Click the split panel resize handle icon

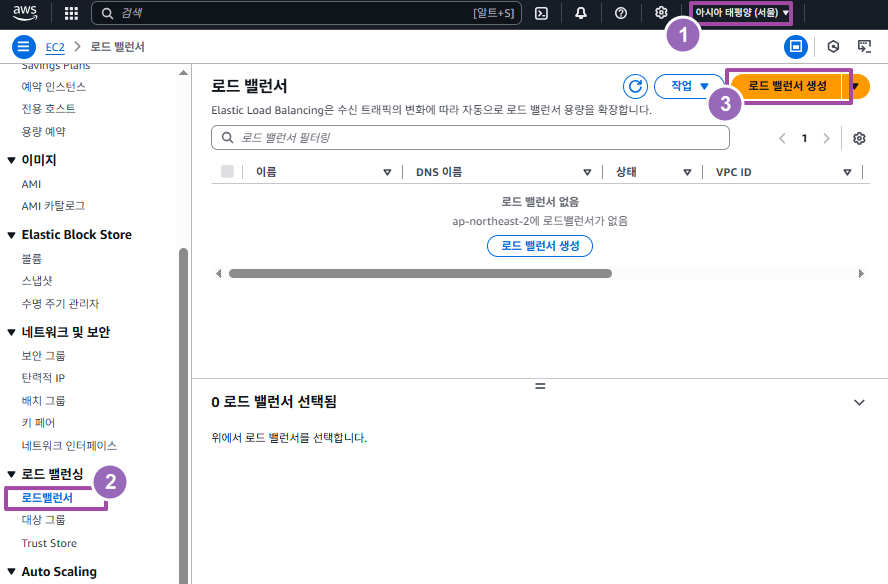click(x=540, y=386)
